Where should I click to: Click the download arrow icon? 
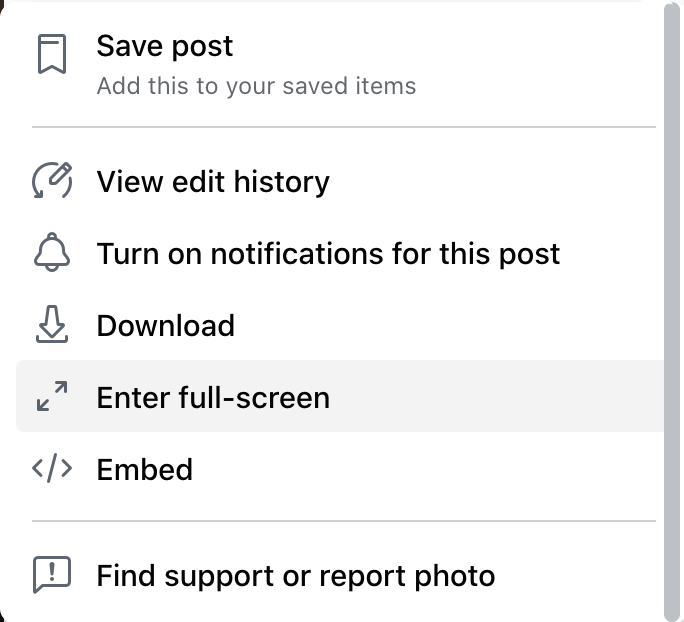[x=52, y=324]
